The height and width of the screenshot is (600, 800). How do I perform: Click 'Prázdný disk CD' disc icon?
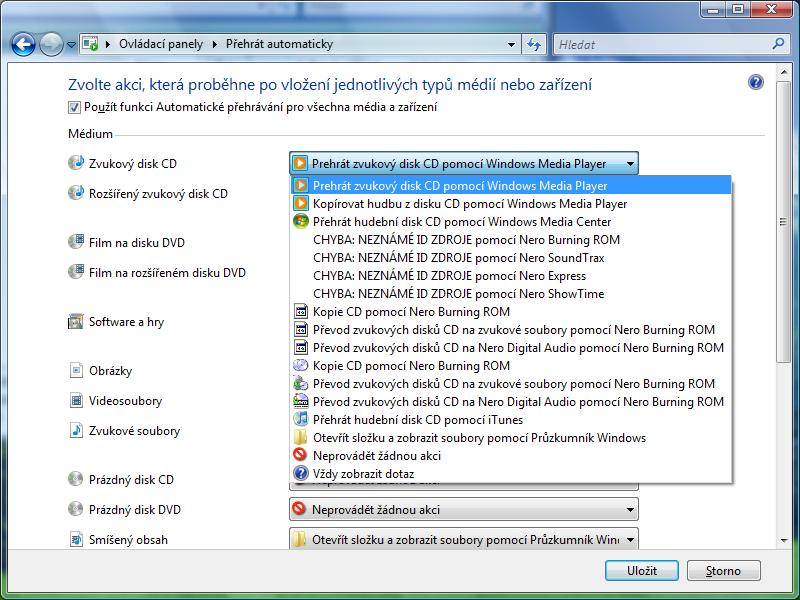76,479
